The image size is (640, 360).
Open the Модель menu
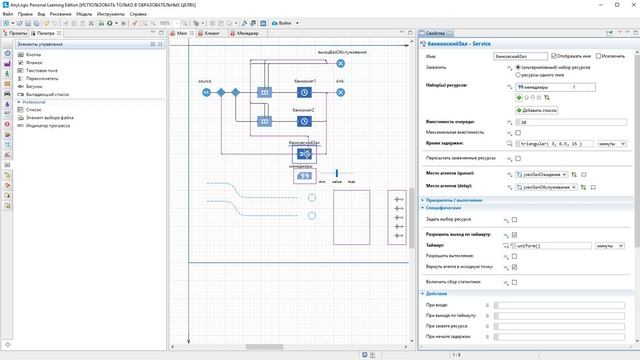coord(84,14)
